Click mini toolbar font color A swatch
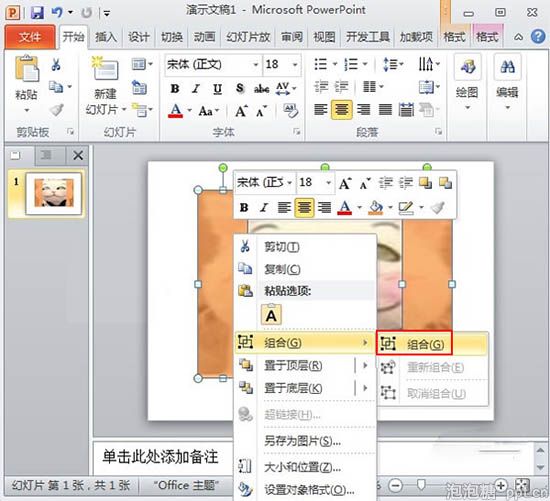 pyautogui.click(x=344, y=208)
